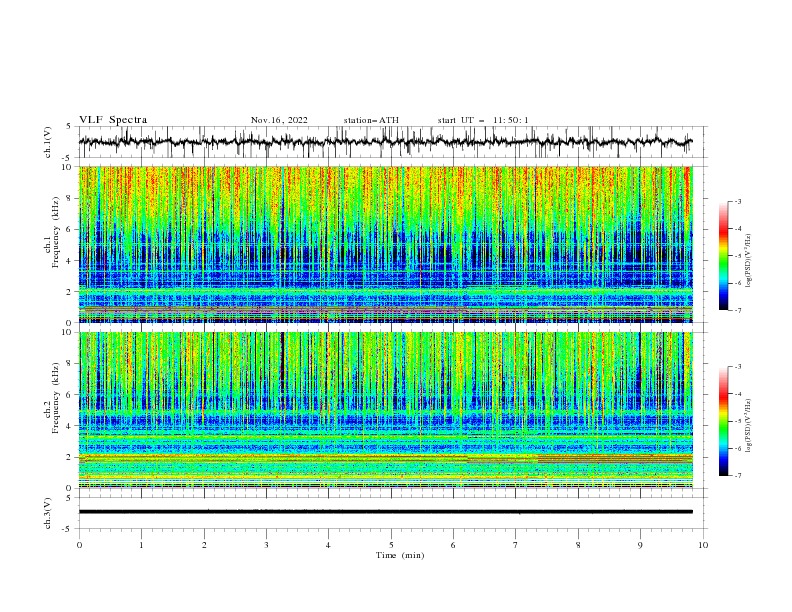Click the ch.1 spectrogram panel

[x=385, y=244]
